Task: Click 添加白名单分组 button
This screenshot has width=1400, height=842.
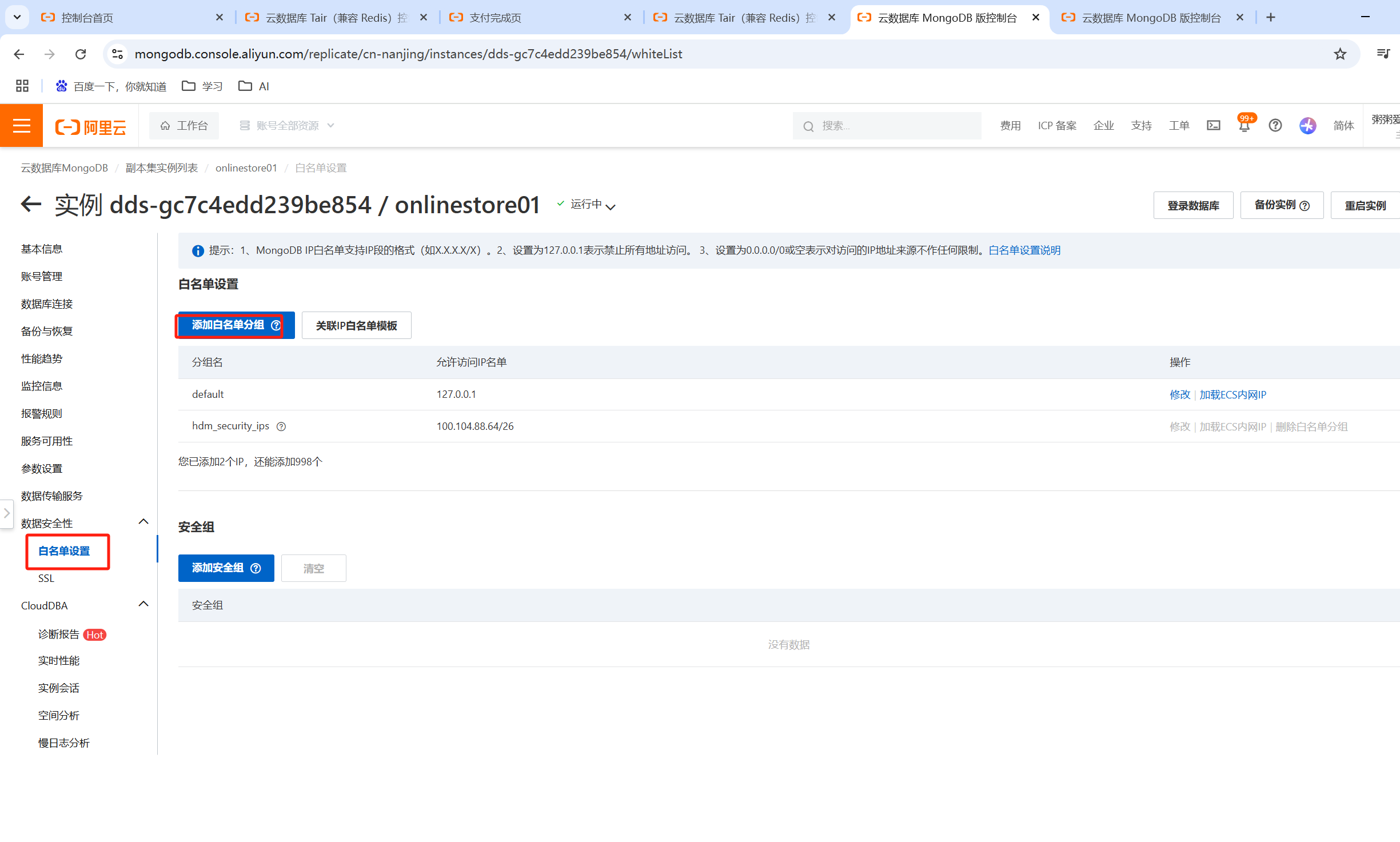Action: click(236, 325)
